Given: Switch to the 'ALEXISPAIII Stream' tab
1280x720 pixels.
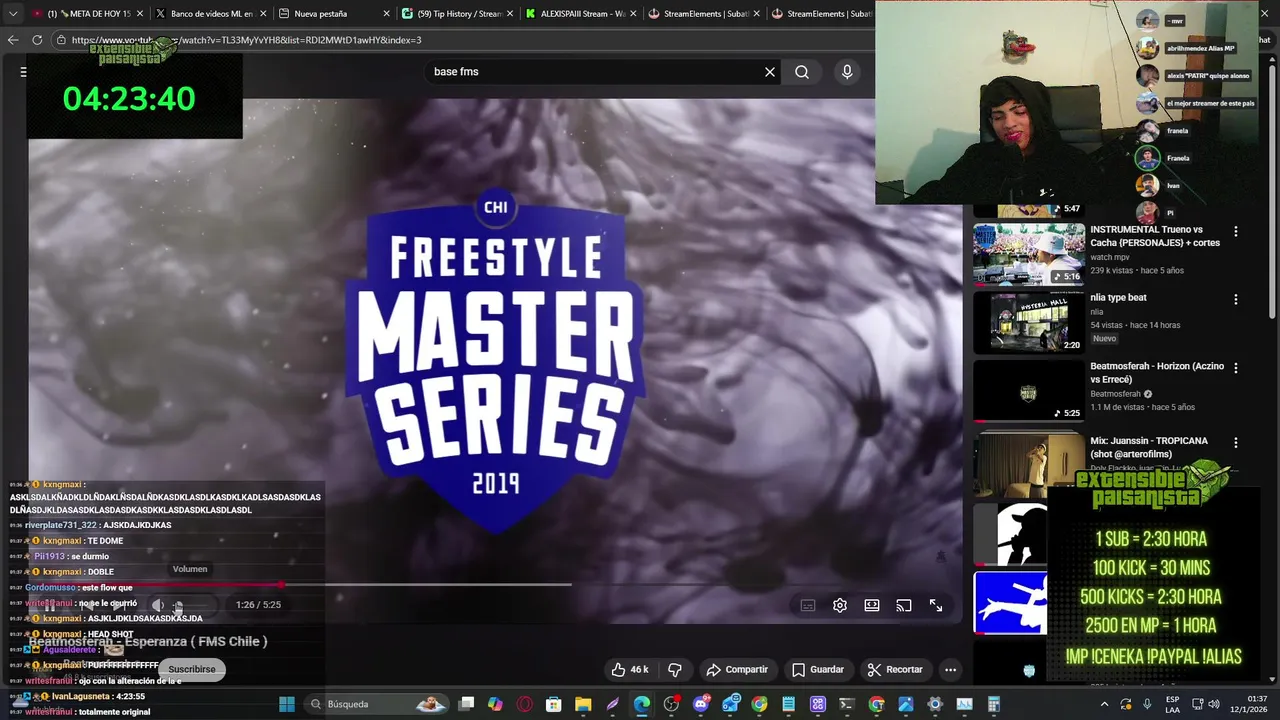Looking at the screenshot, I should click(580, 14).
